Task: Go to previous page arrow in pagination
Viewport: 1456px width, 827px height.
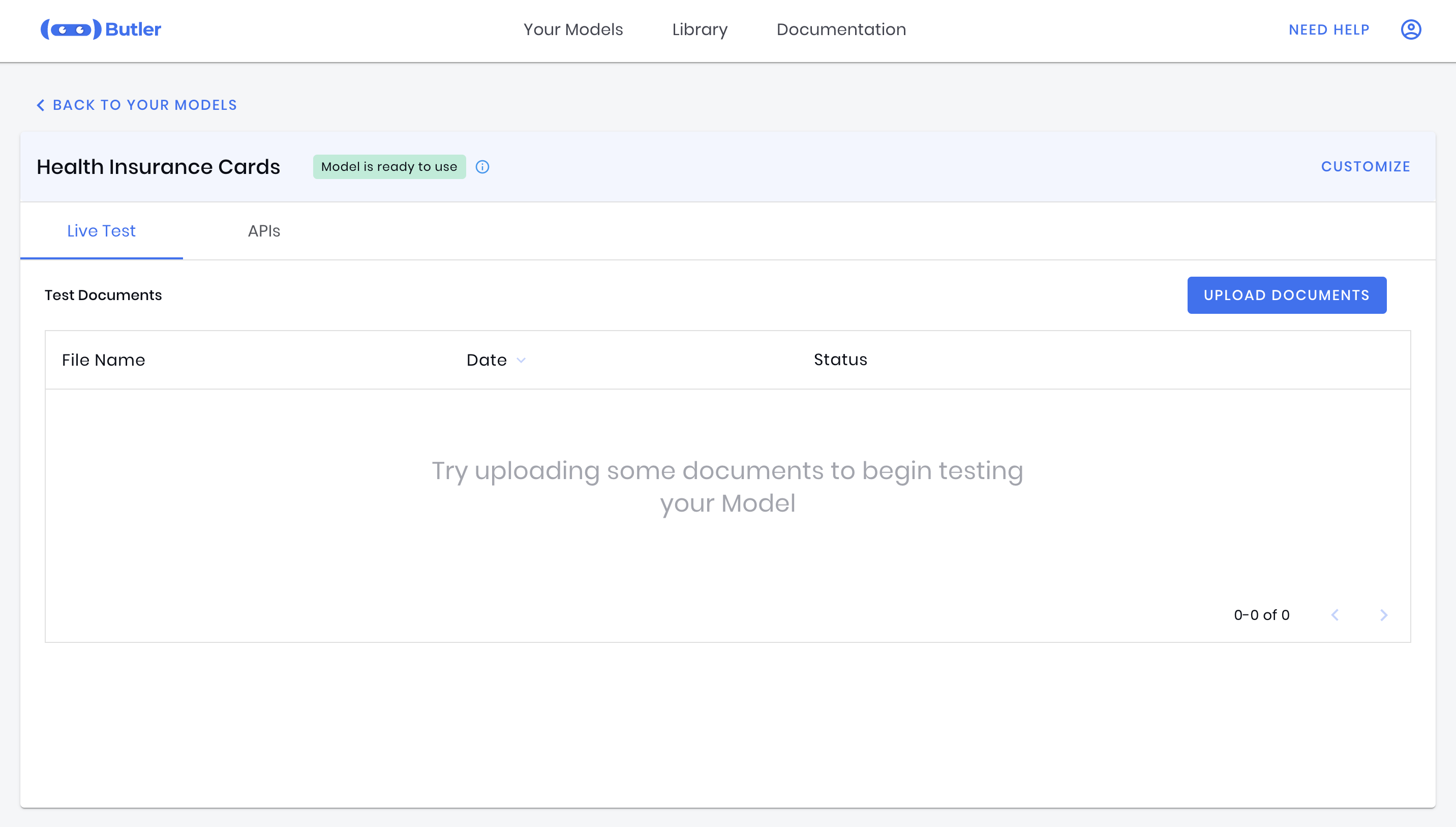Action: (1335, 615)
